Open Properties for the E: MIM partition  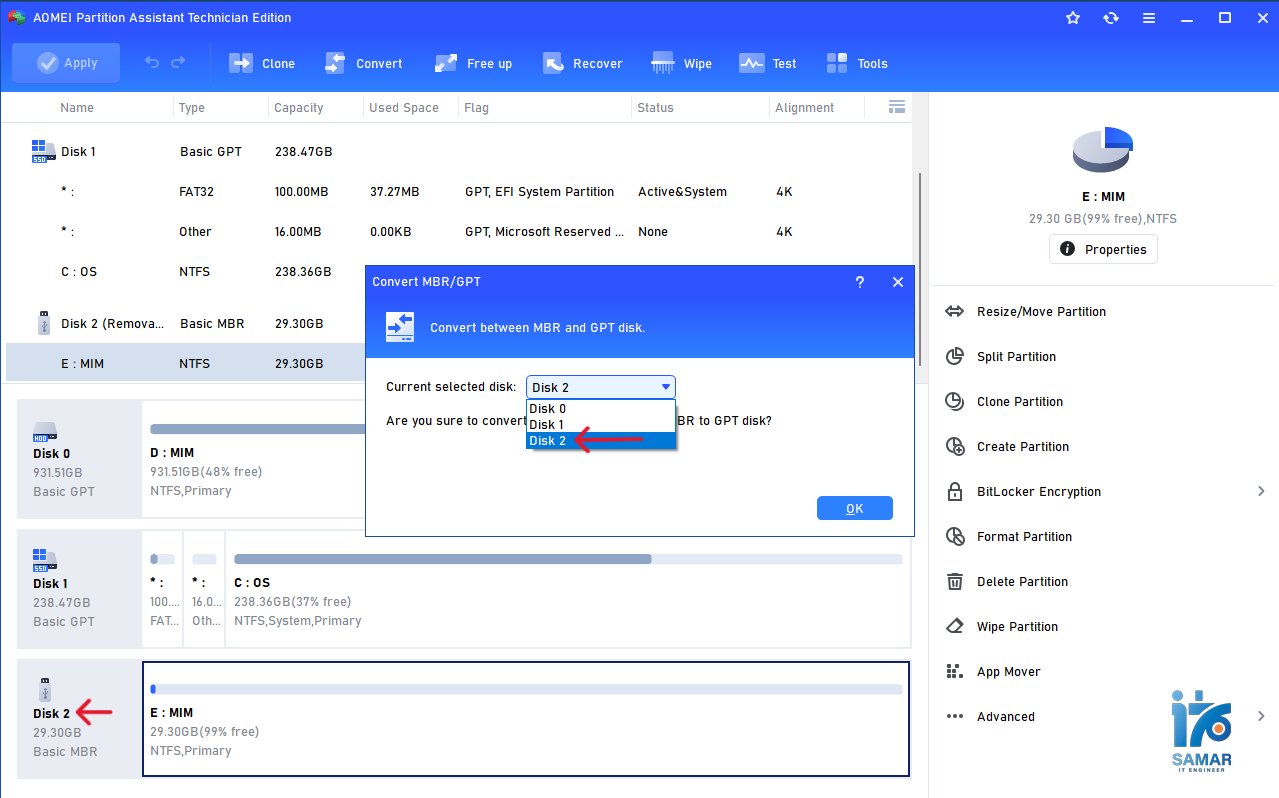click(x=1103, y=249)
